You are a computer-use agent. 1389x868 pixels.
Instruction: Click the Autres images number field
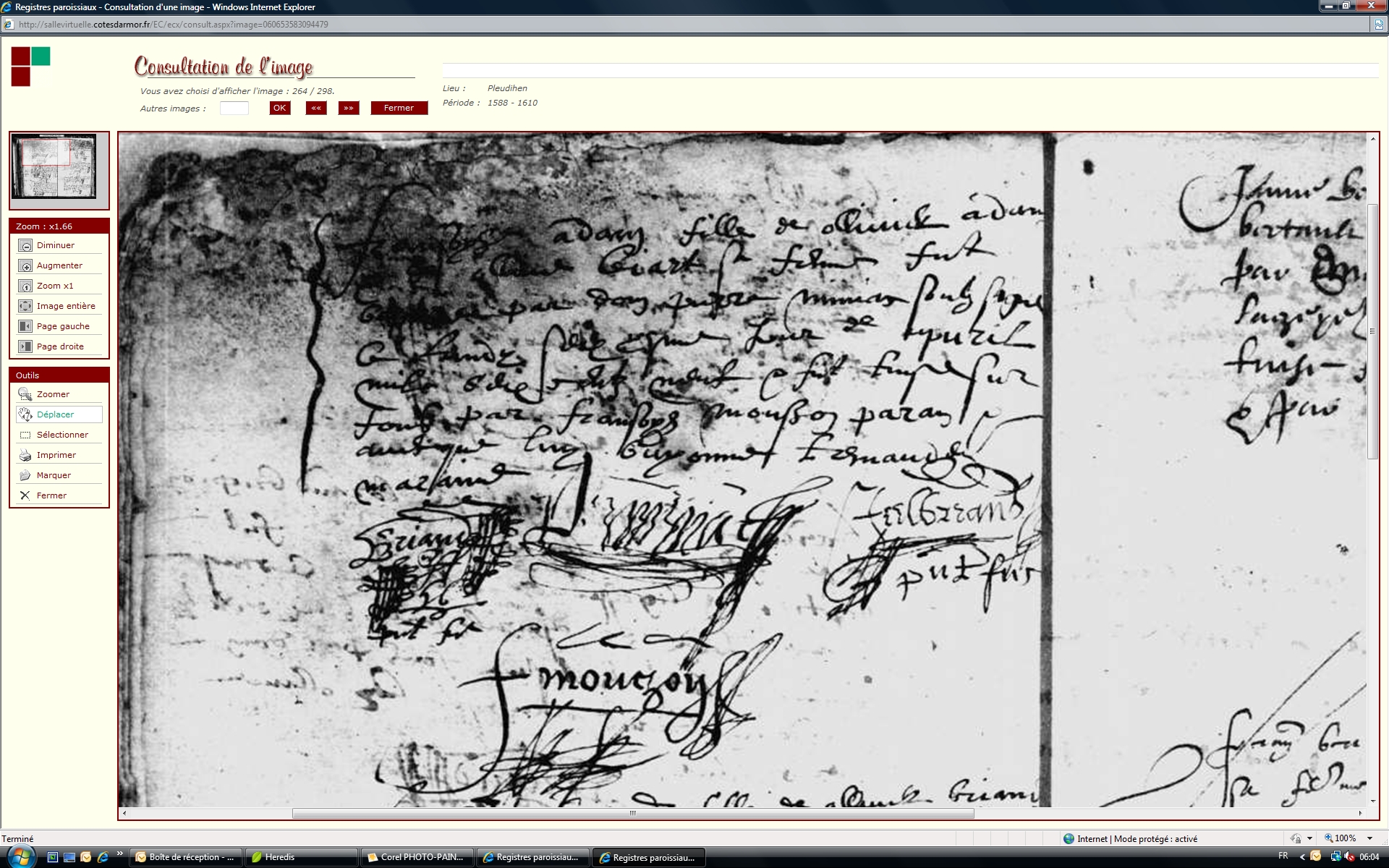[x=234, y=108]
